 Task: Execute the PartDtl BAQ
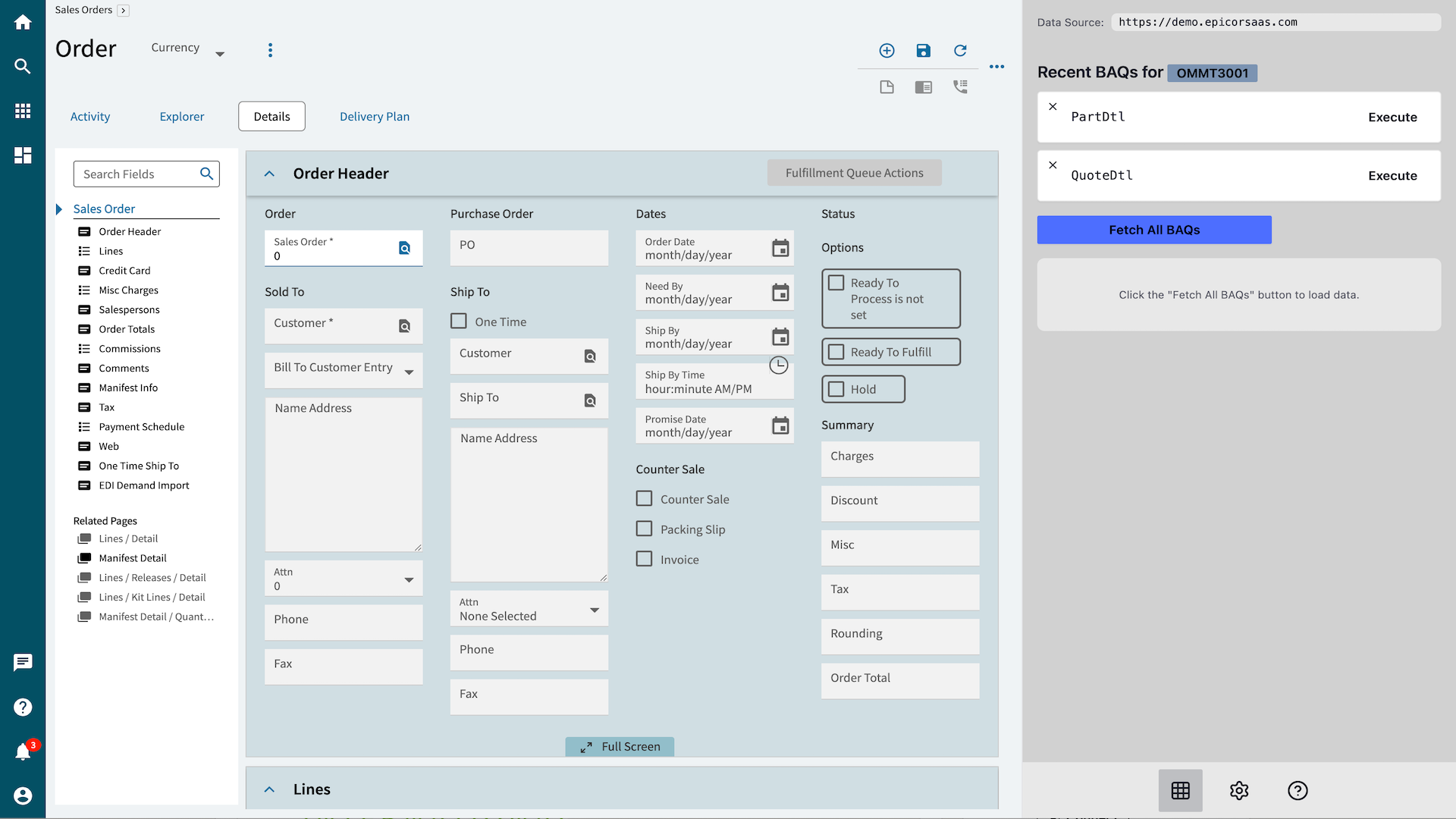tap(1392, 118)
